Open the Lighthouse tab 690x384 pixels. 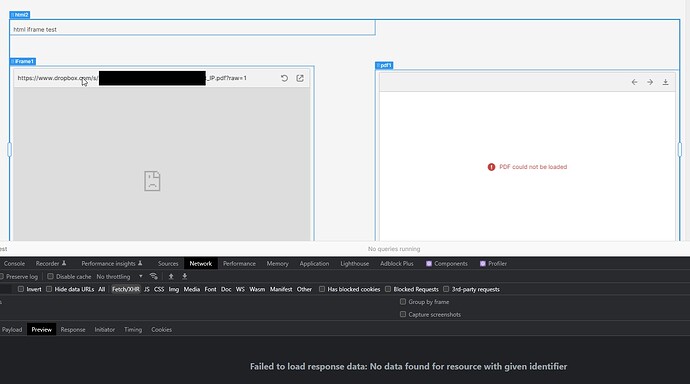coord(355,263)
